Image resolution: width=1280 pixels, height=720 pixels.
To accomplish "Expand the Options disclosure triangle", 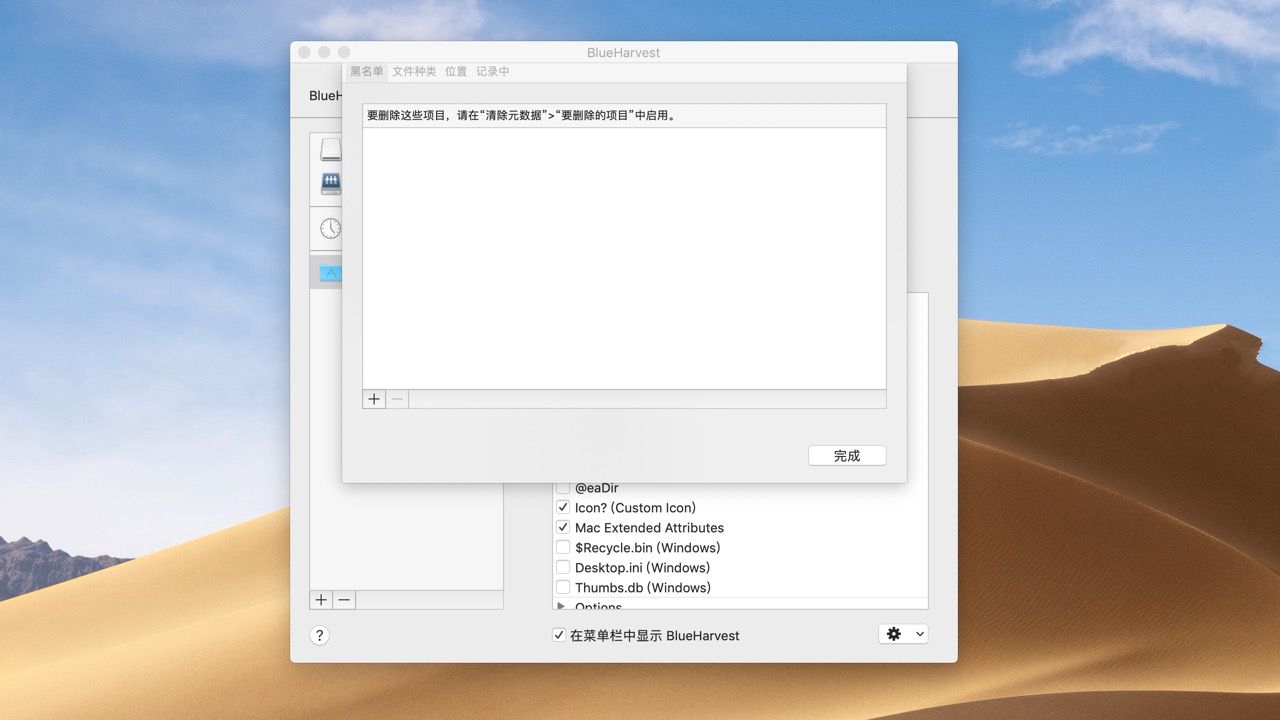I will (561, 606).
